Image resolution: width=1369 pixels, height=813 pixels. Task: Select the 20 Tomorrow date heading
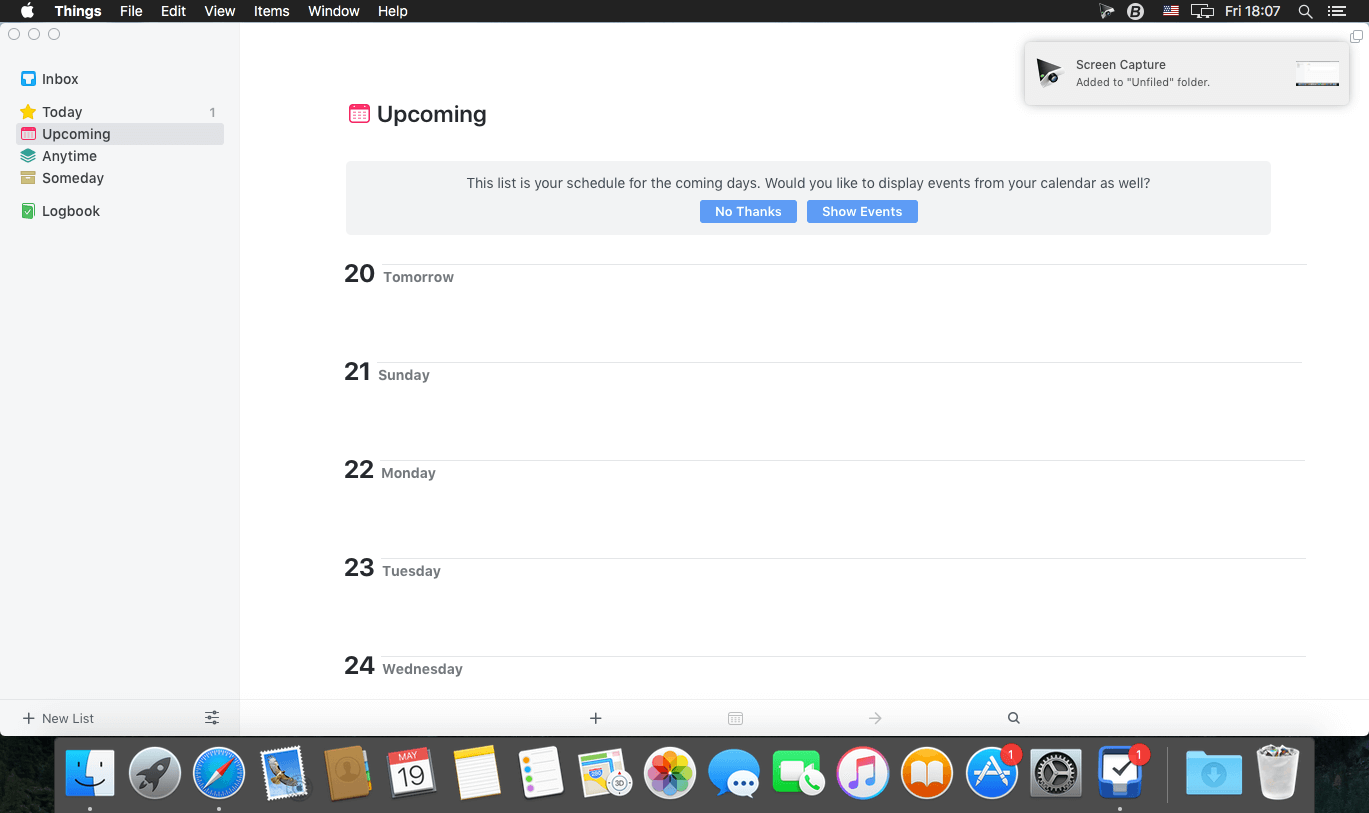click(x=399, y=275)
